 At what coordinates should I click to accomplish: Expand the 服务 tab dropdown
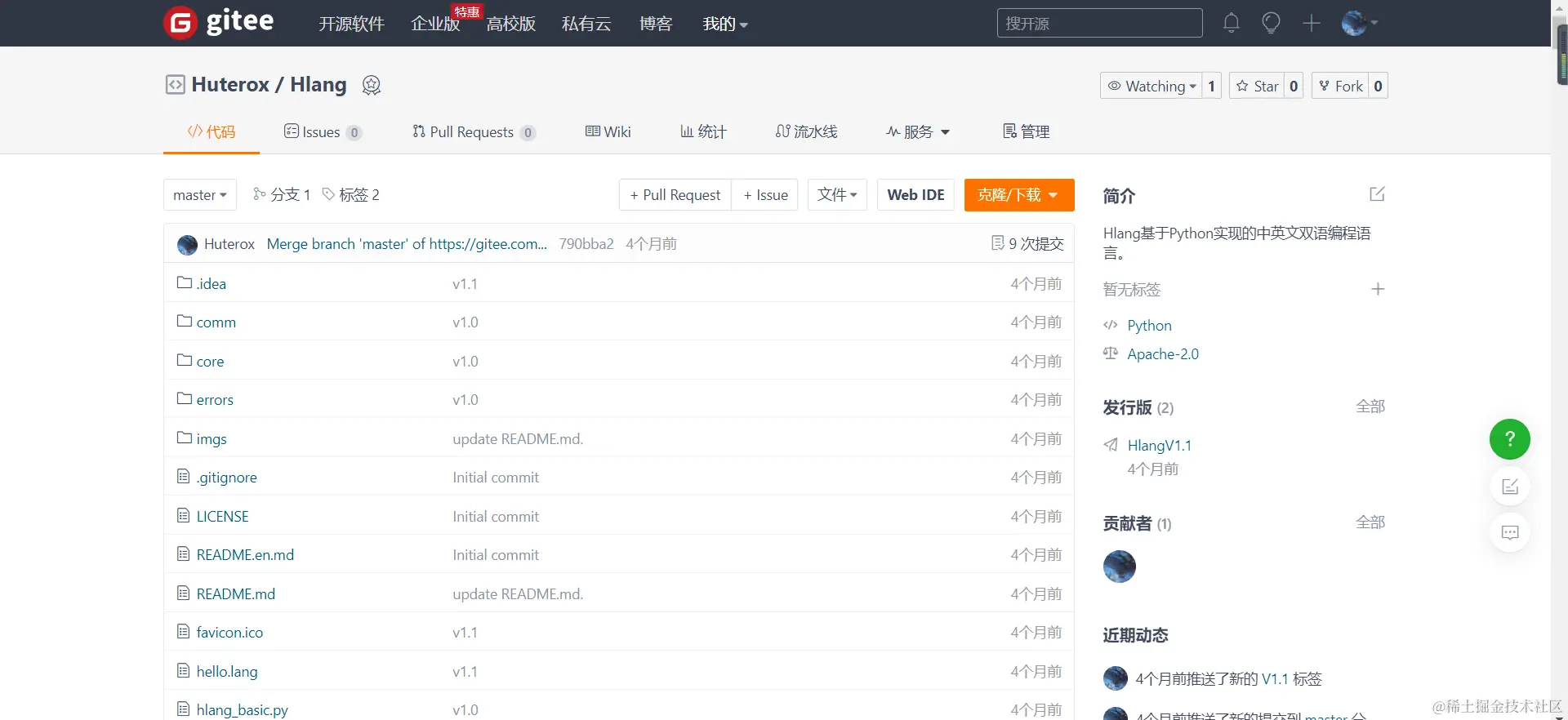(918, 131)
